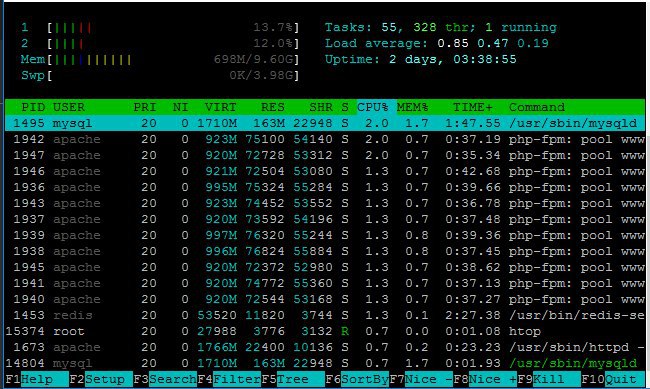Select process row PID 1947
This screenshot has height=389, width=650.
click(325, 155)
